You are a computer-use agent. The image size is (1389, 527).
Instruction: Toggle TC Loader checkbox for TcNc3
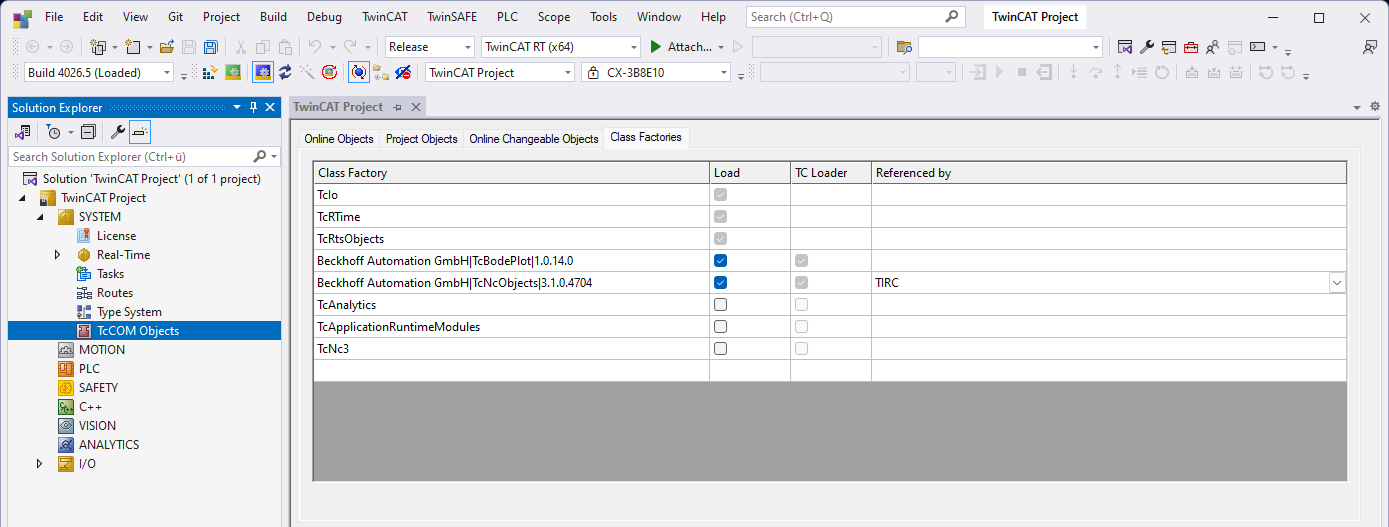[x=801, y=348]
